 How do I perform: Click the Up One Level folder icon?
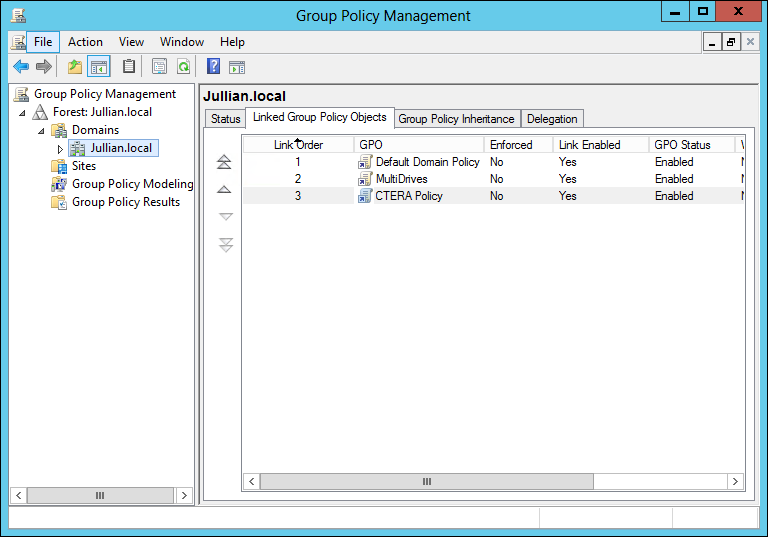74,67
